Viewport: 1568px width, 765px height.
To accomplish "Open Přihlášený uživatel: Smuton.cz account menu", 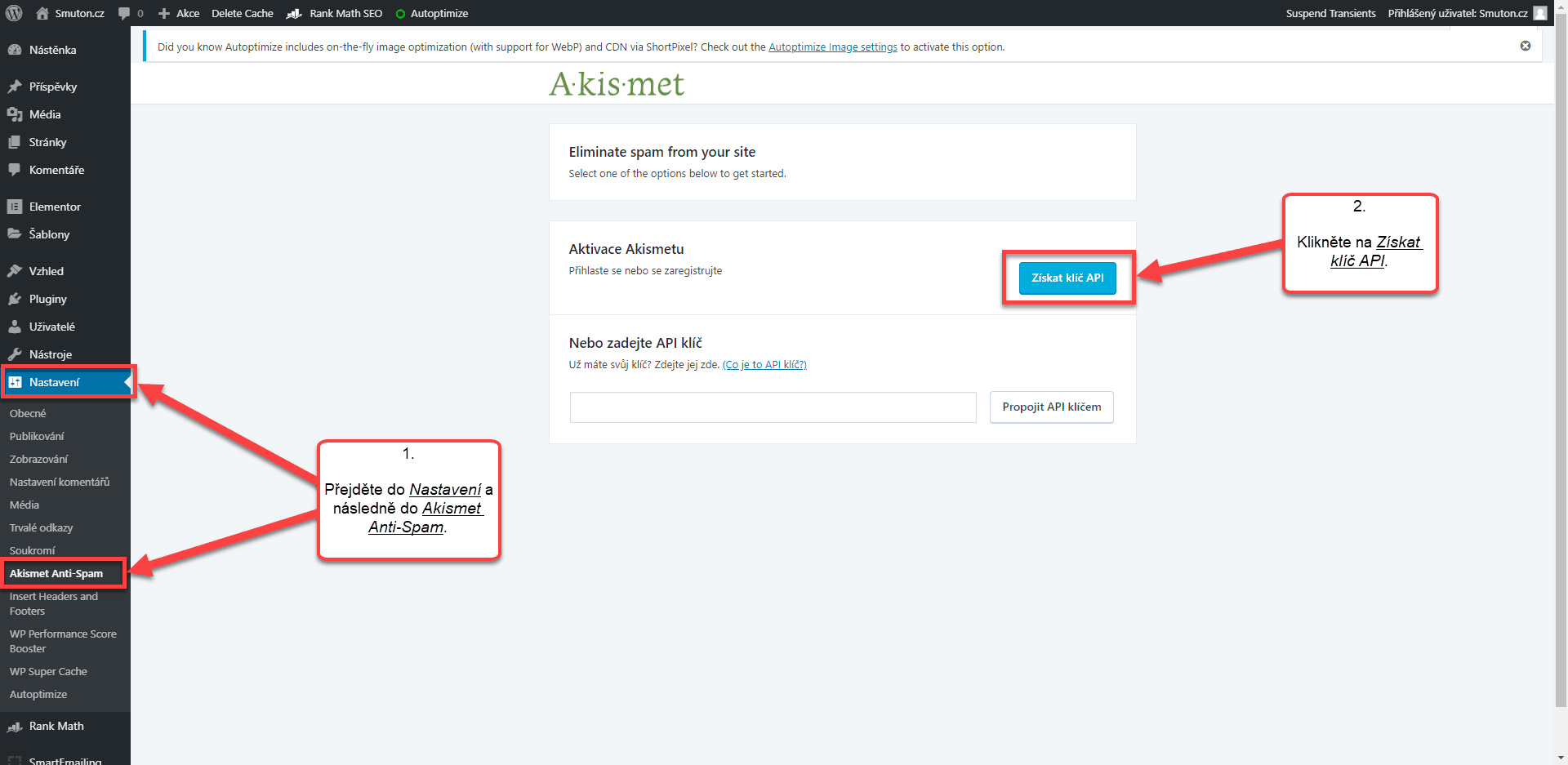I will coord(1458,14).
